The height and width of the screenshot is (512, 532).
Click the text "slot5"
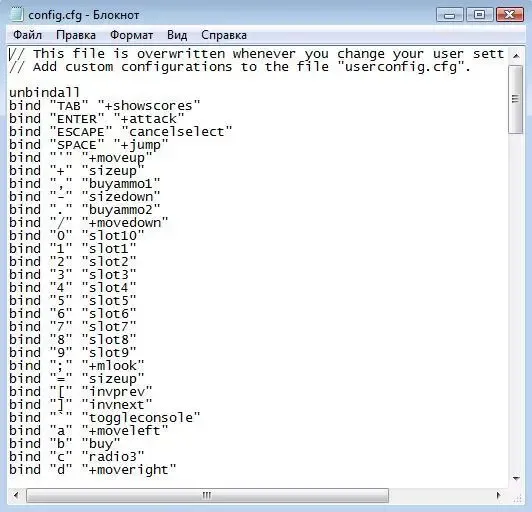coord(109,301)
